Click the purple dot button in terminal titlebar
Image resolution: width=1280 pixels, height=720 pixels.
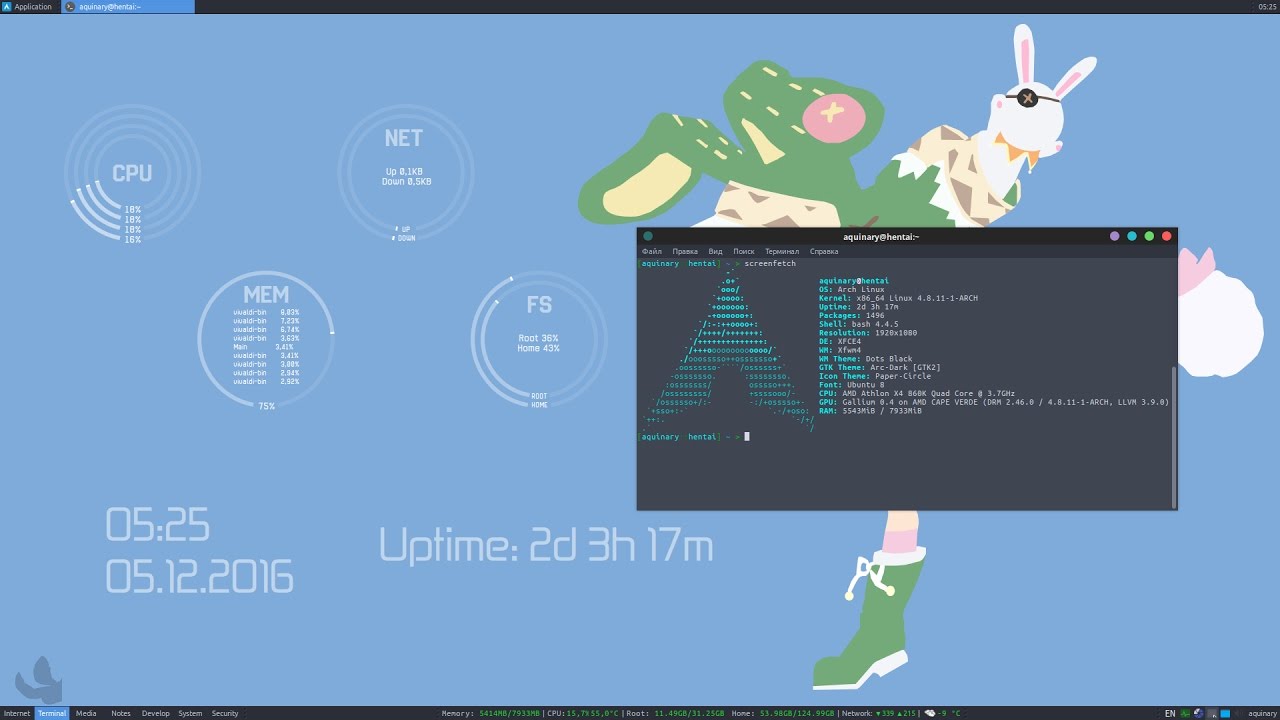[1115, 237]
